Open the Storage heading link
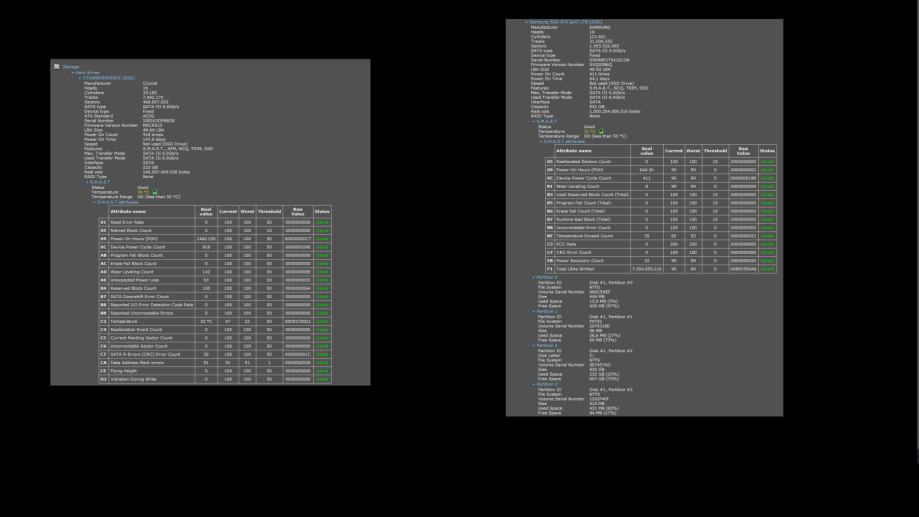The height and width of the screenshot is (517, 919). click(70, 67)
